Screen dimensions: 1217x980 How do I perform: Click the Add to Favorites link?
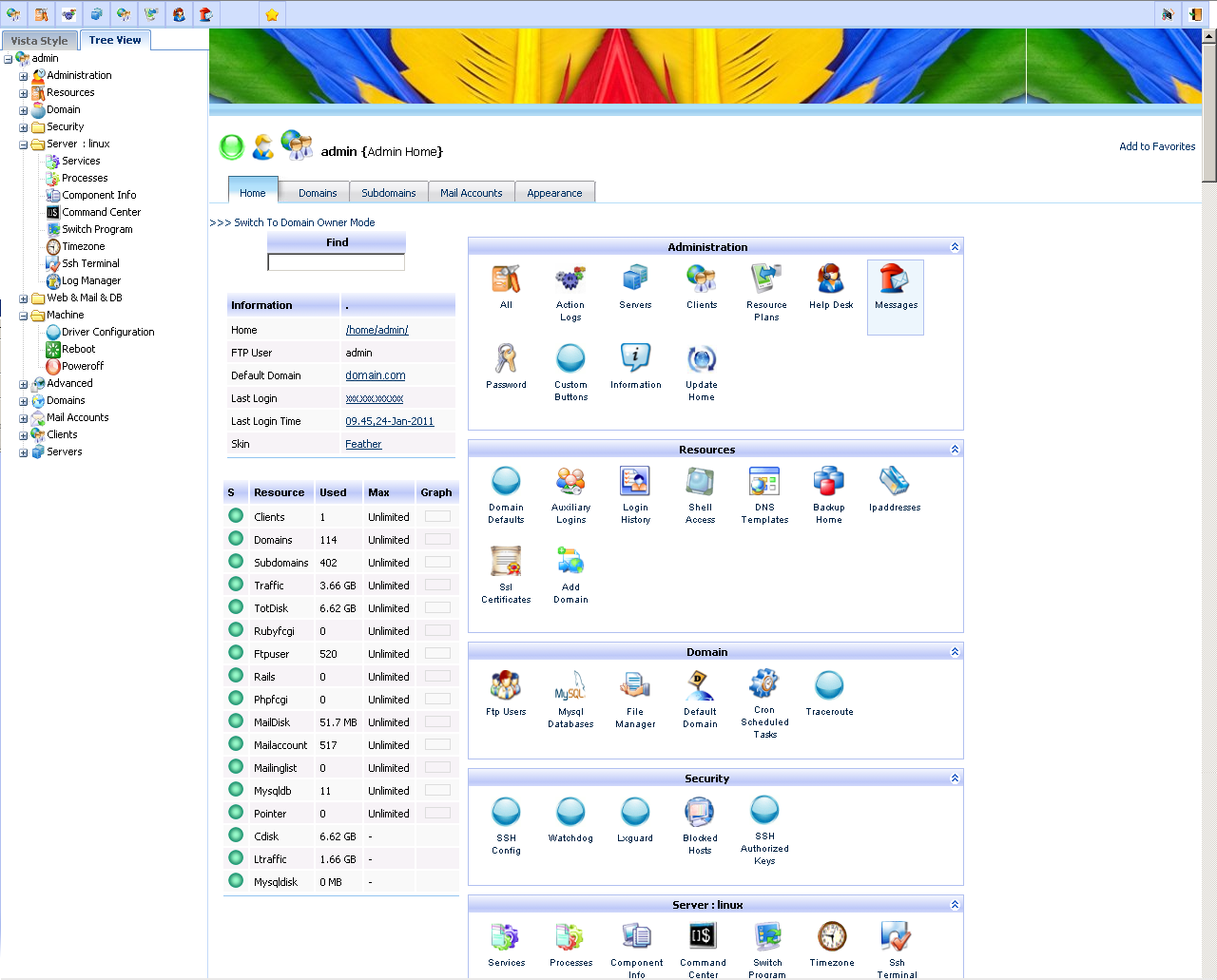coord(1156,146)
